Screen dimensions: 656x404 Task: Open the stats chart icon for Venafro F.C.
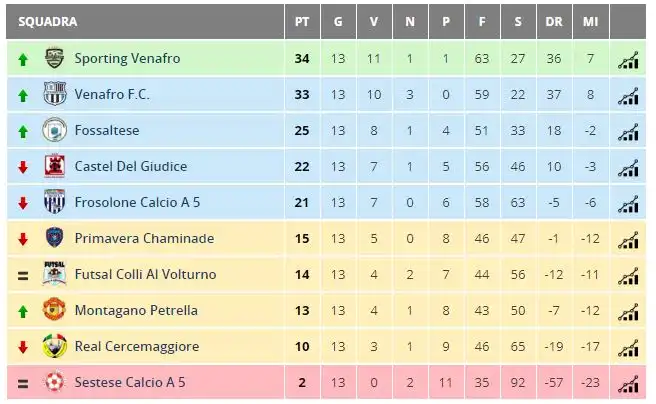click(628, 96)
